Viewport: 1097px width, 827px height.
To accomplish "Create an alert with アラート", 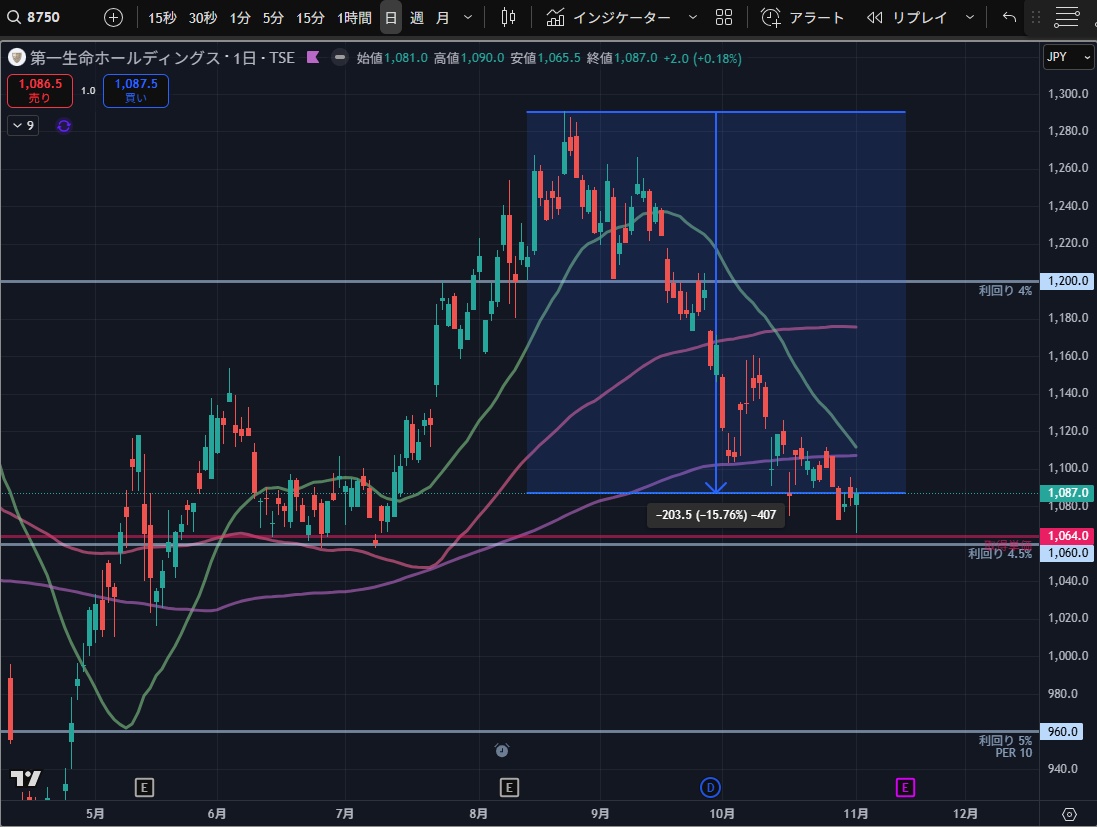I will tap(802, 17).
